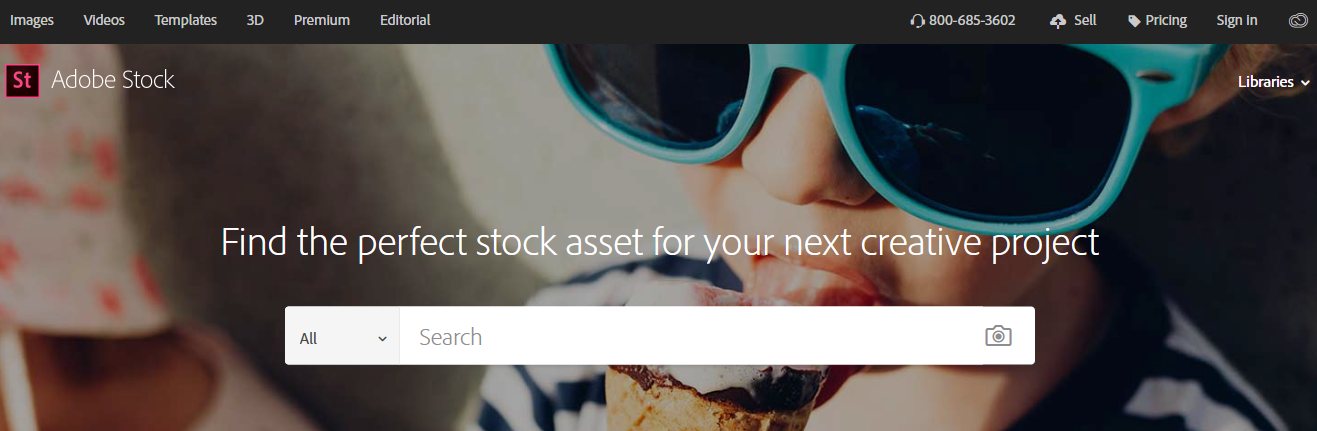The image size is (1317, 431).
Task: Expand the All asset type dropdown
Action: pyautogui.click(x=342, y=336)
